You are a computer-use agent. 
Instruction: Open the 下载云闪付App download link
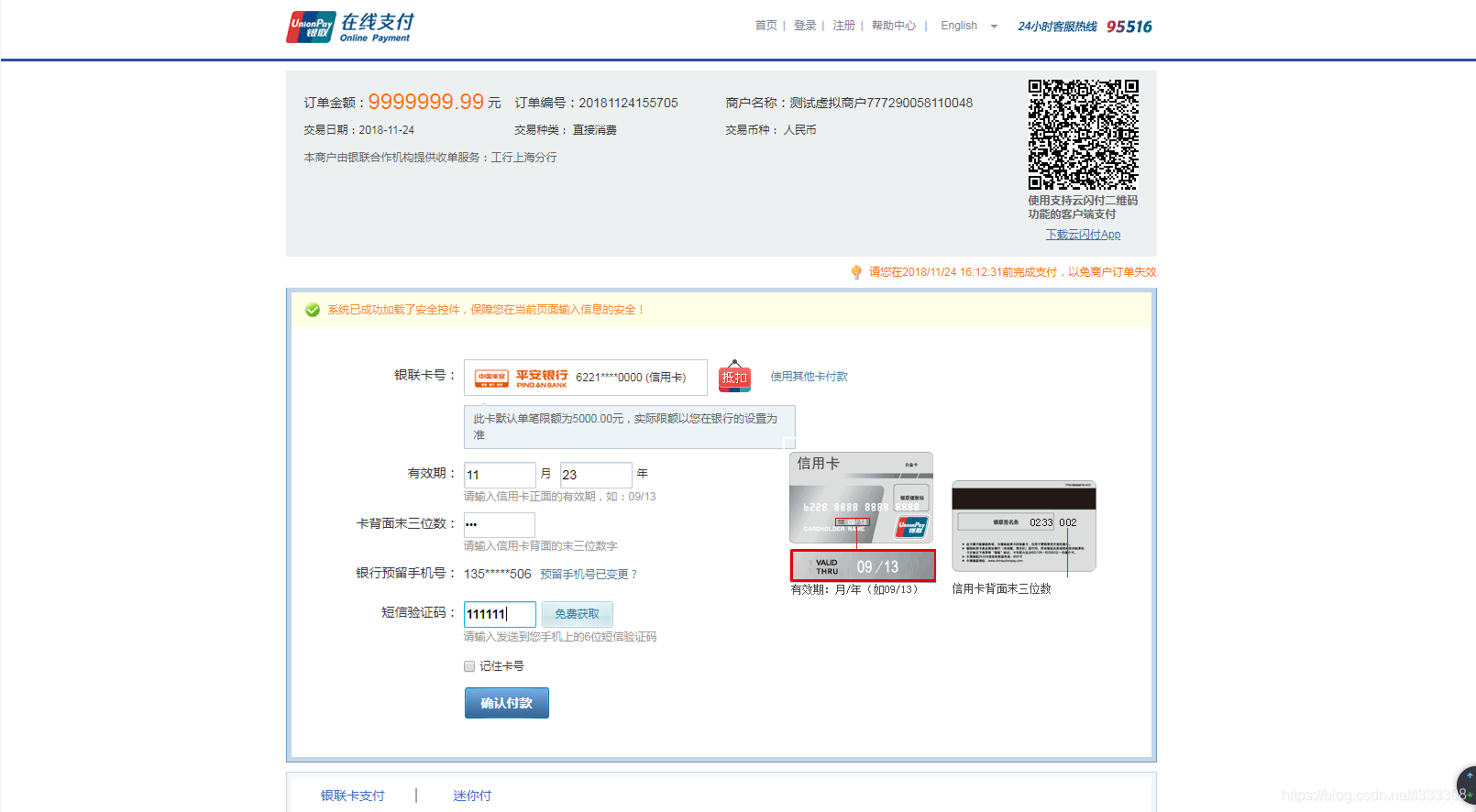1083,235
